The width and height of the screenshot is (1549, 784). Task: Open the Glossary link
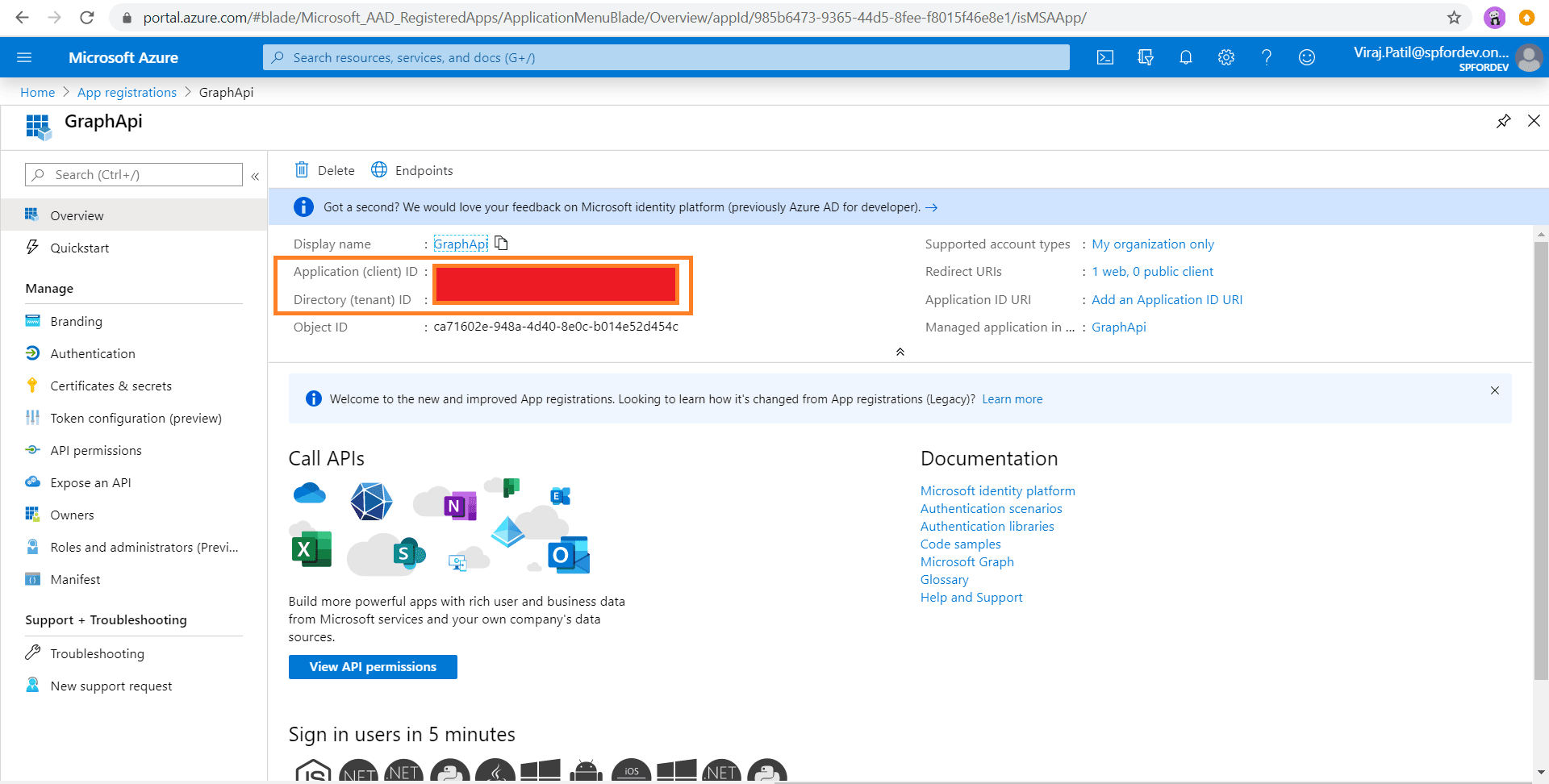point(945,579)
